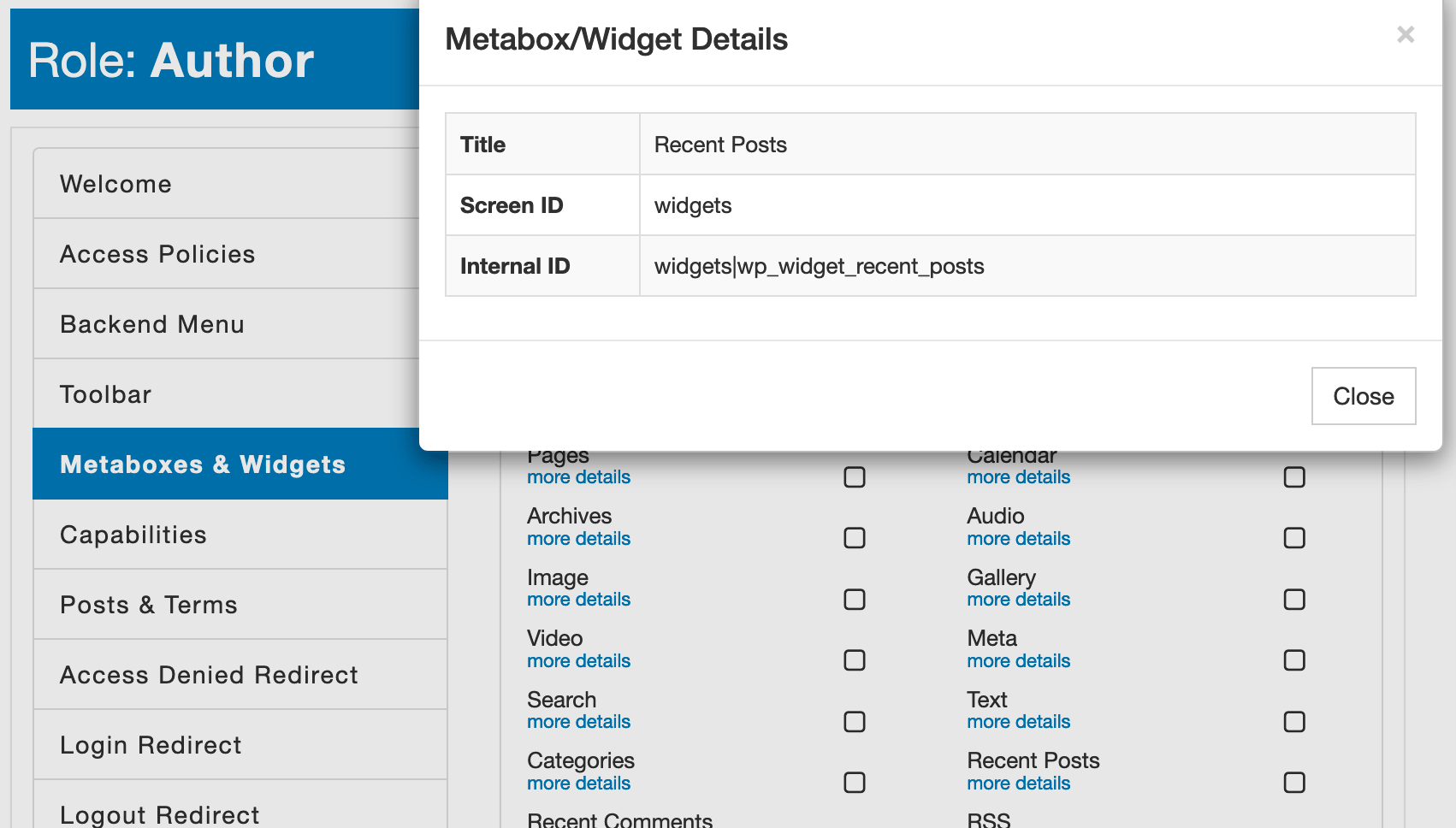Toggle the Recent Posts widget checkbox

click(x=1294, y=783)
